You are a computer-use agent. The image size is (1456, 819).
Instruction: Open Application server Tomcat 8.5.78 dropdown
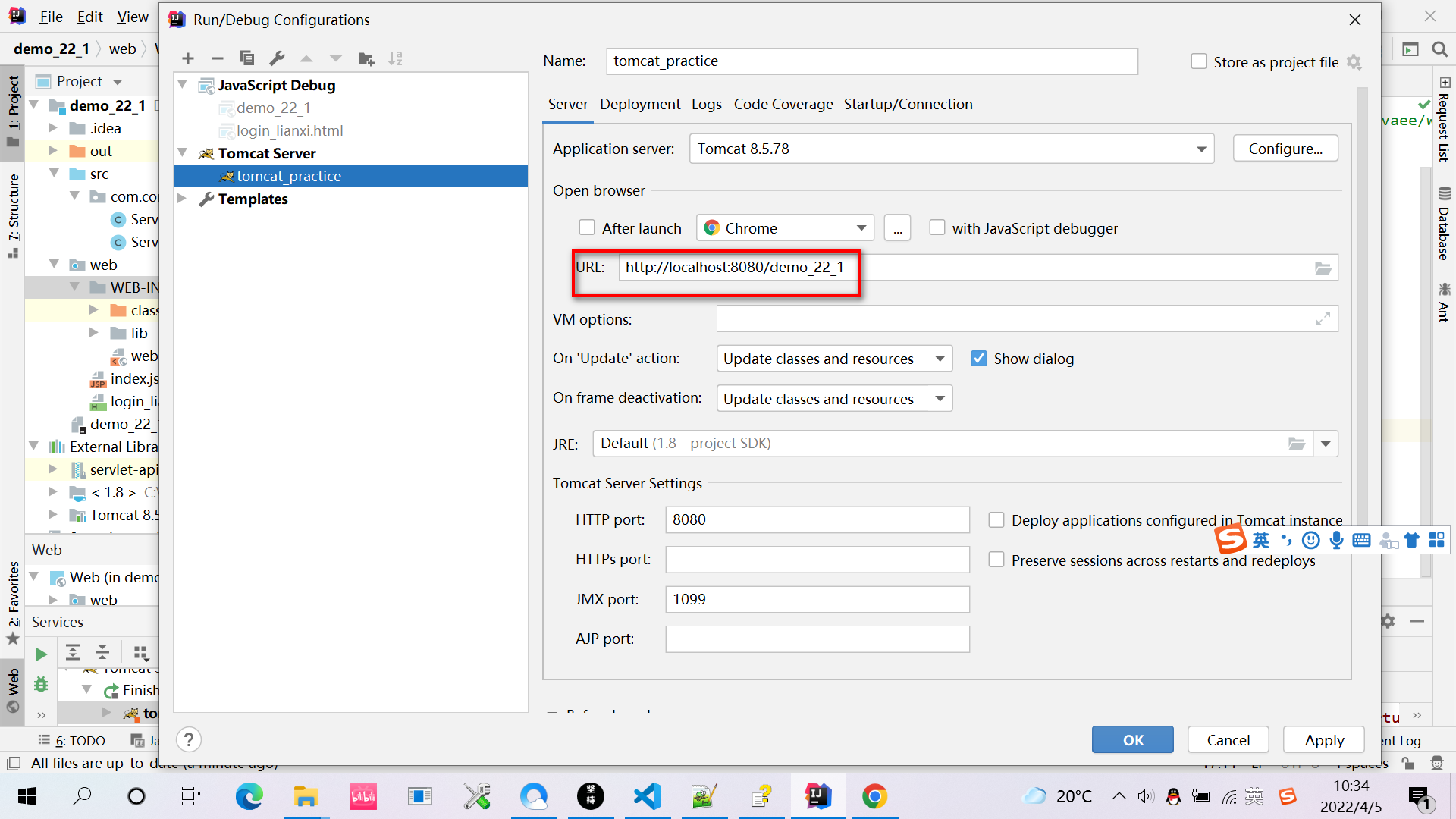point(951,149)
